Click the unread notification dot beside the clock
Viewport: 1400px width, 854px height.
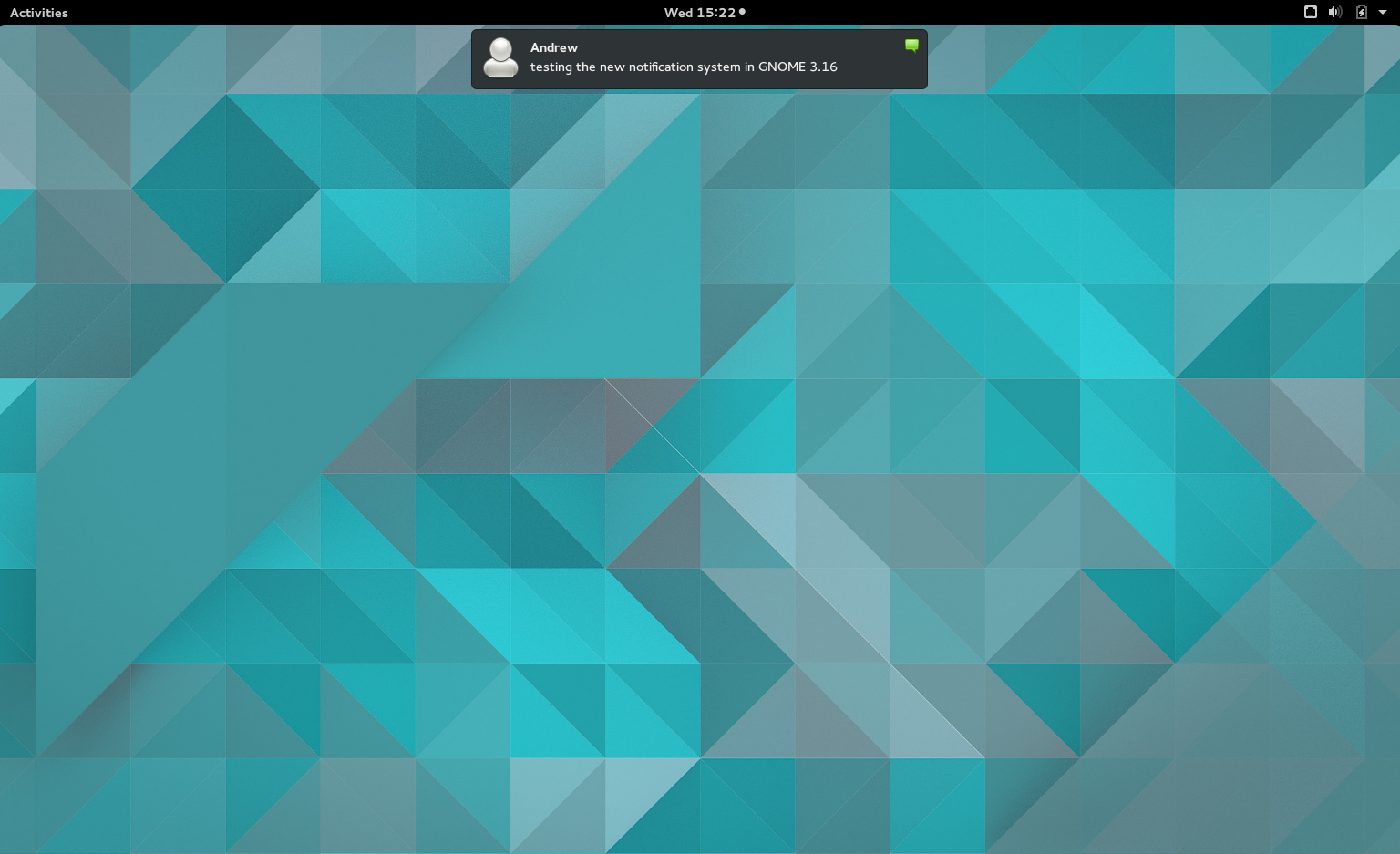(x=742, y=12)
